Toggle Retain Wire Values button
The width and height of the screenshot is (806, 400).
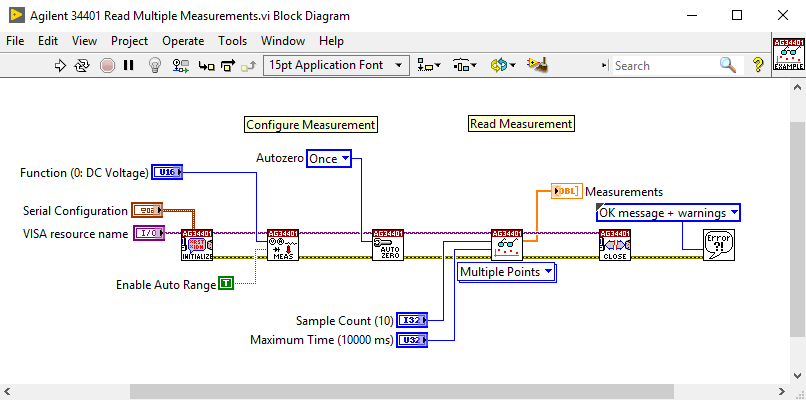coord(181,65)
